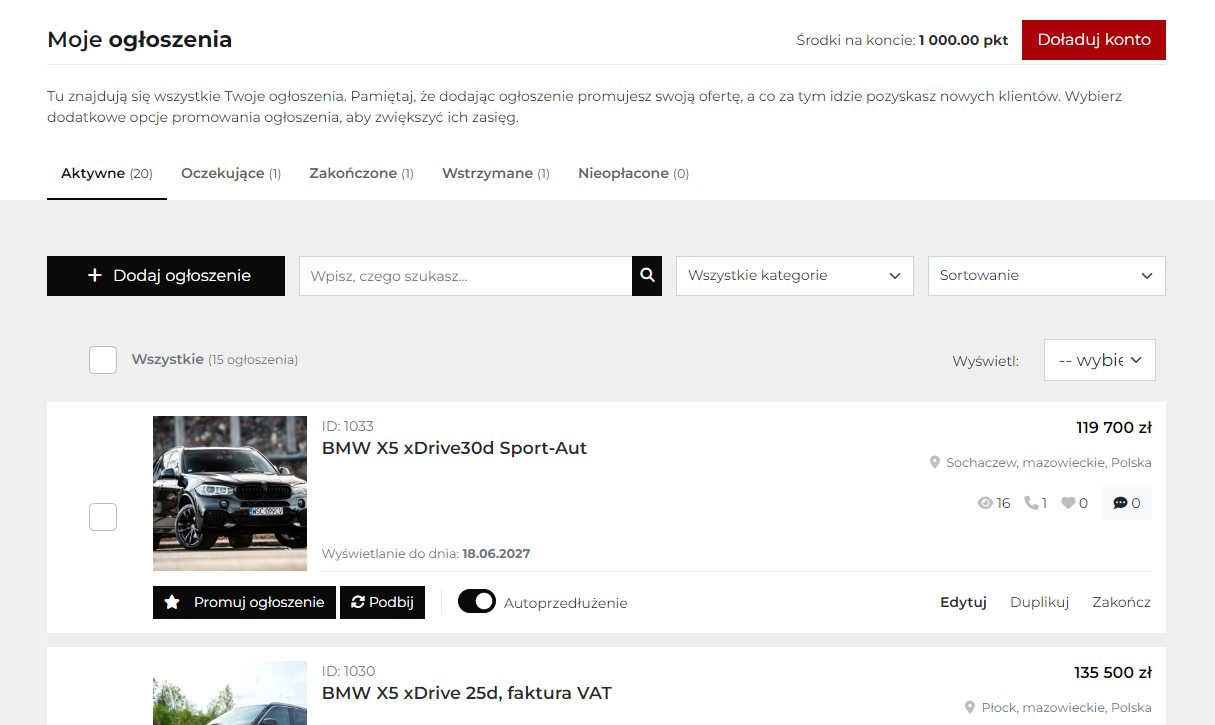Viewport: 1215px width, 725px height.
Task: Open messages via speech bubble icon
Action: pos(1120,503)
